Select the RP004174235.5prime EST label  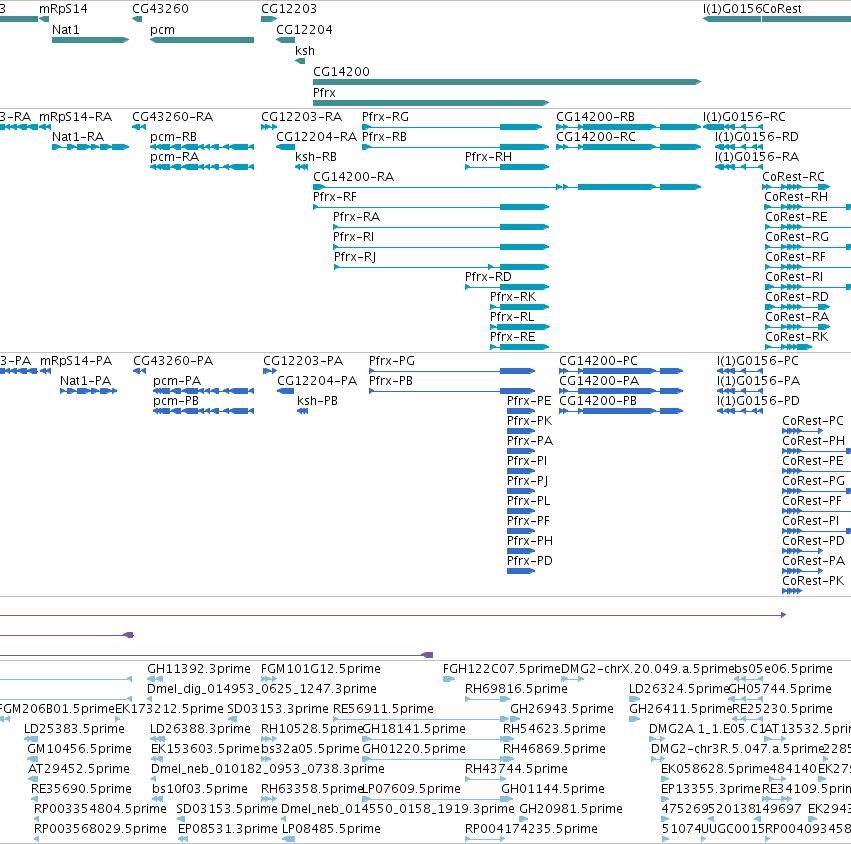click(x=531, y=829)
